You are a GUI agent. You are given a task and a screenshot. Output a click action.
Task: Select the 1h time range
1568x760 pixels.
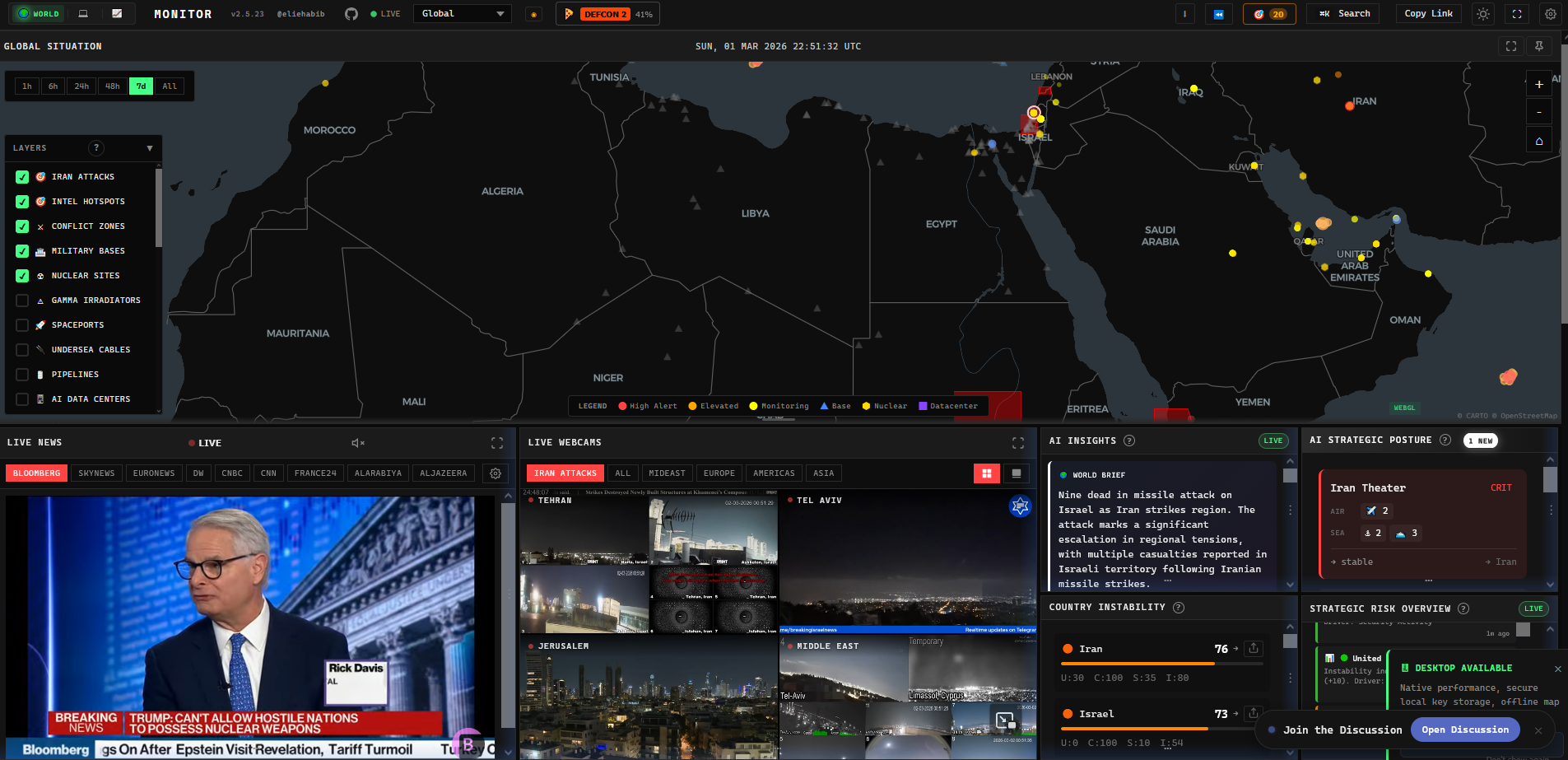[x=27, y=86]
